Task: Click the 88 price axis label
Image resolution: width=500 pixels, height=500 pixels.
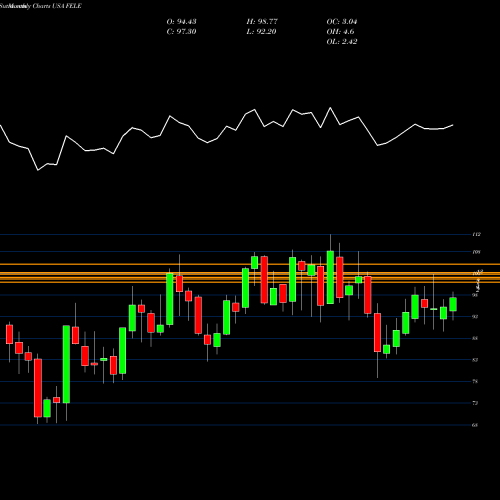Action: [x=475, y=338]
